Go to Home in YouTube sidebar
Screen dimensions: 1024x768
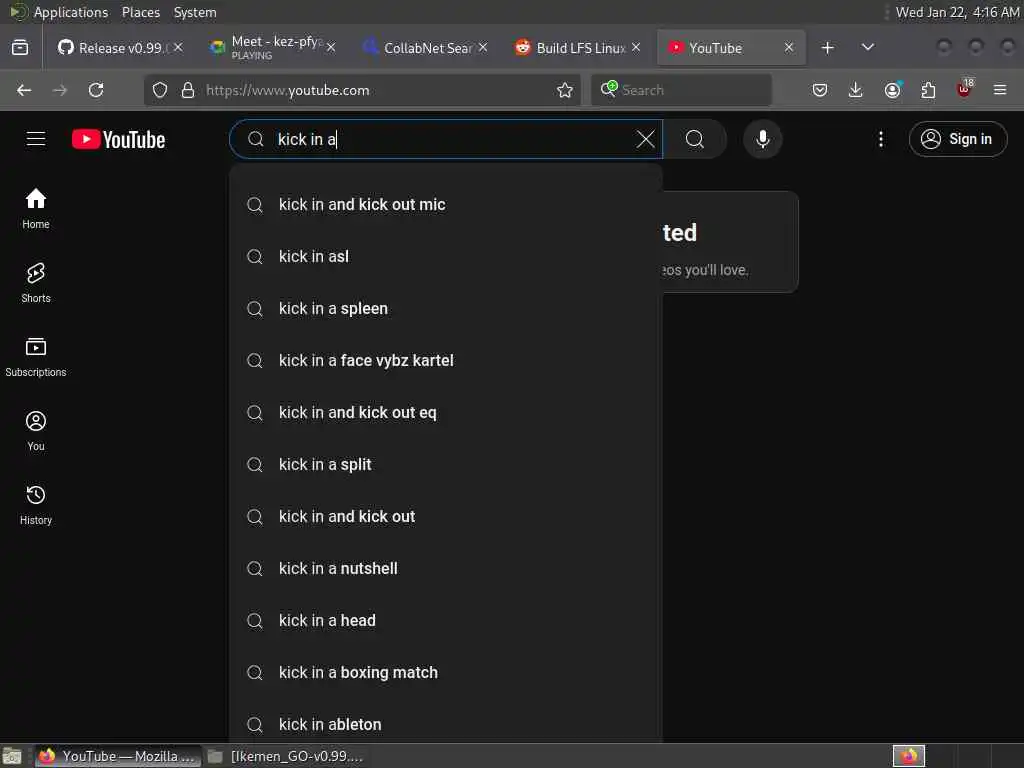point(36,209)
